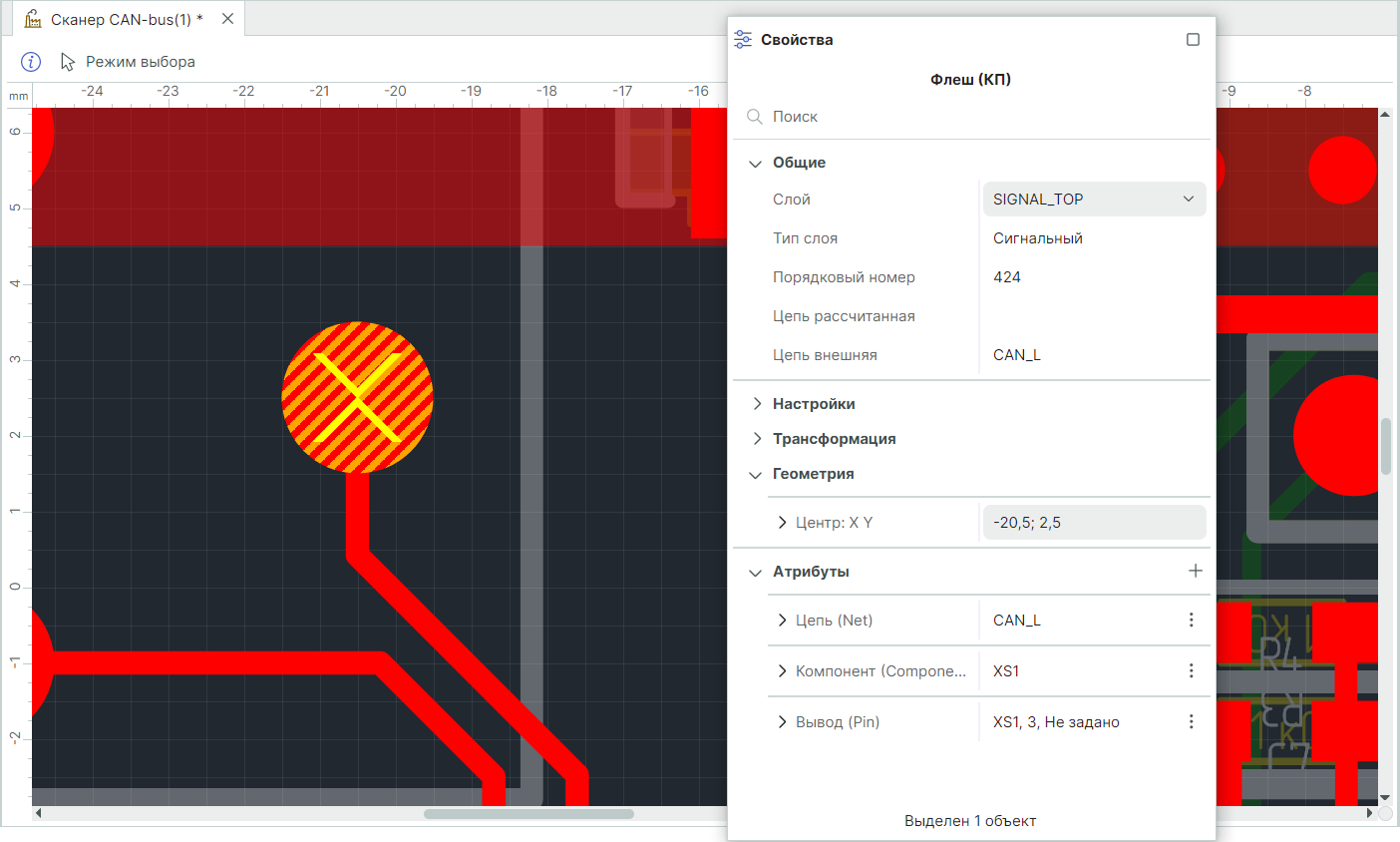Close the Сканер CAN-bus(1) tab
This screenshot has height=842, width=1400.
pyautogui.click(x=227, y=19)
